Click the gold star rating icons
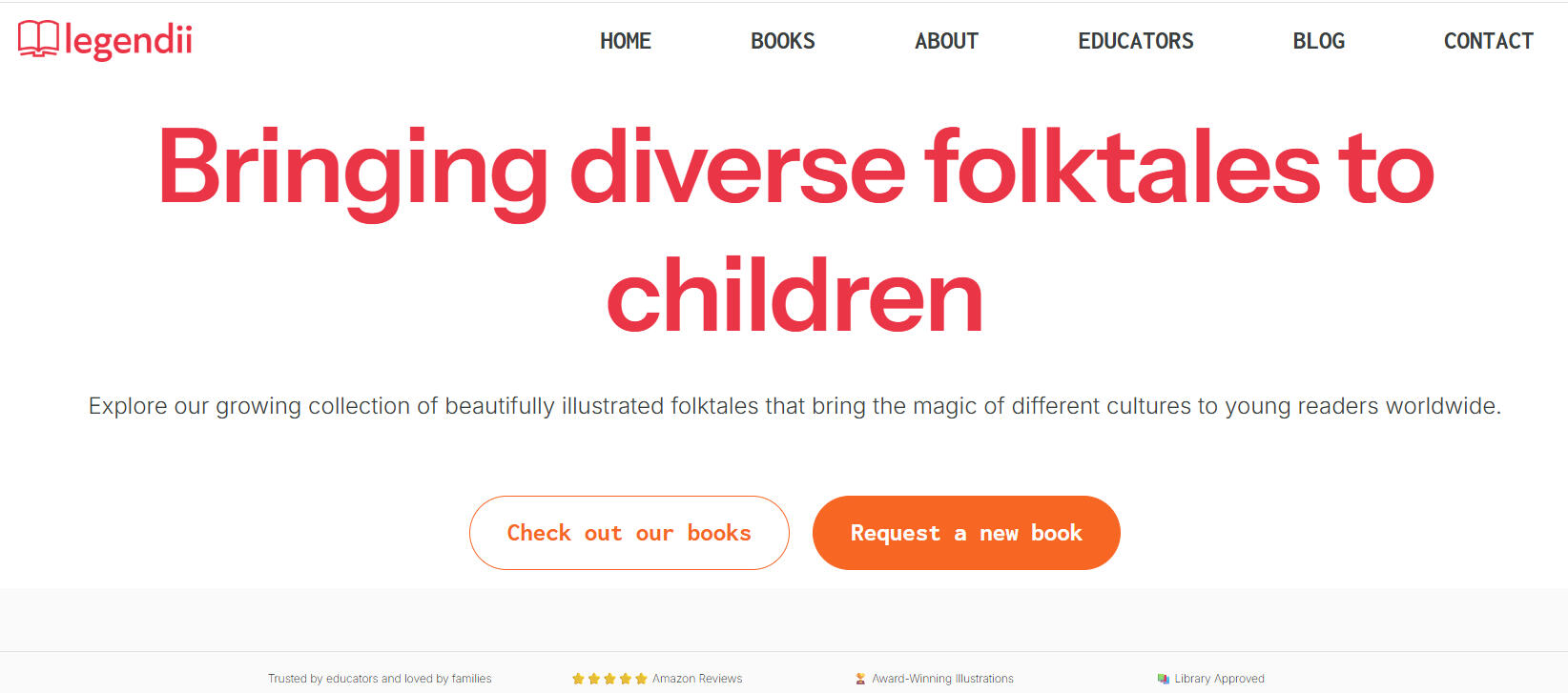Viewport: 1568px width, 693px height. (x=609, y=679)
